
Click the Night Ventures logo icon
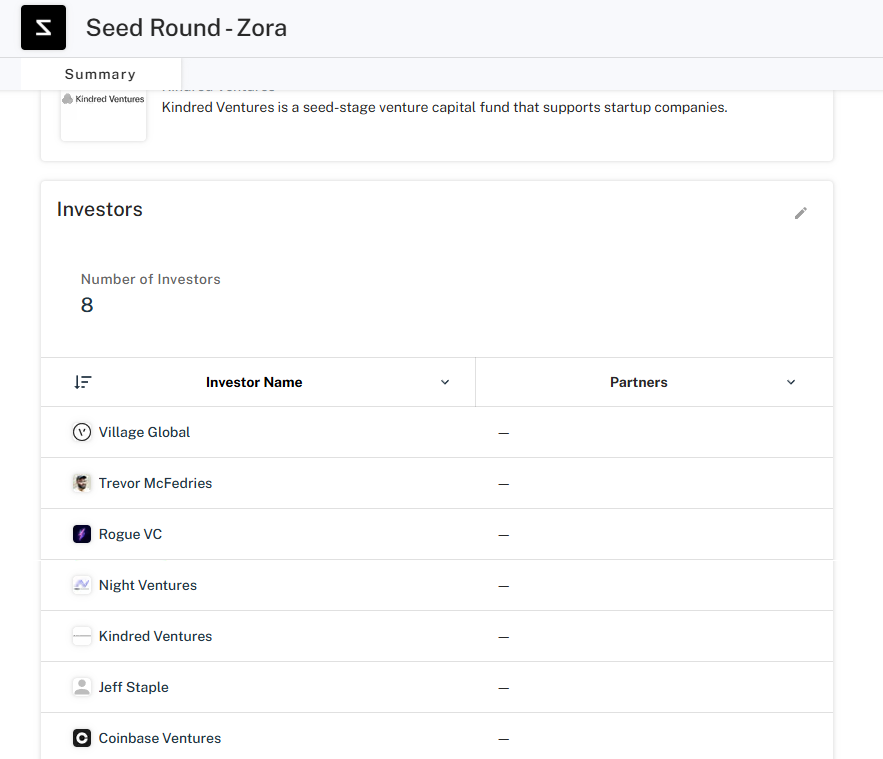point(82,585)
